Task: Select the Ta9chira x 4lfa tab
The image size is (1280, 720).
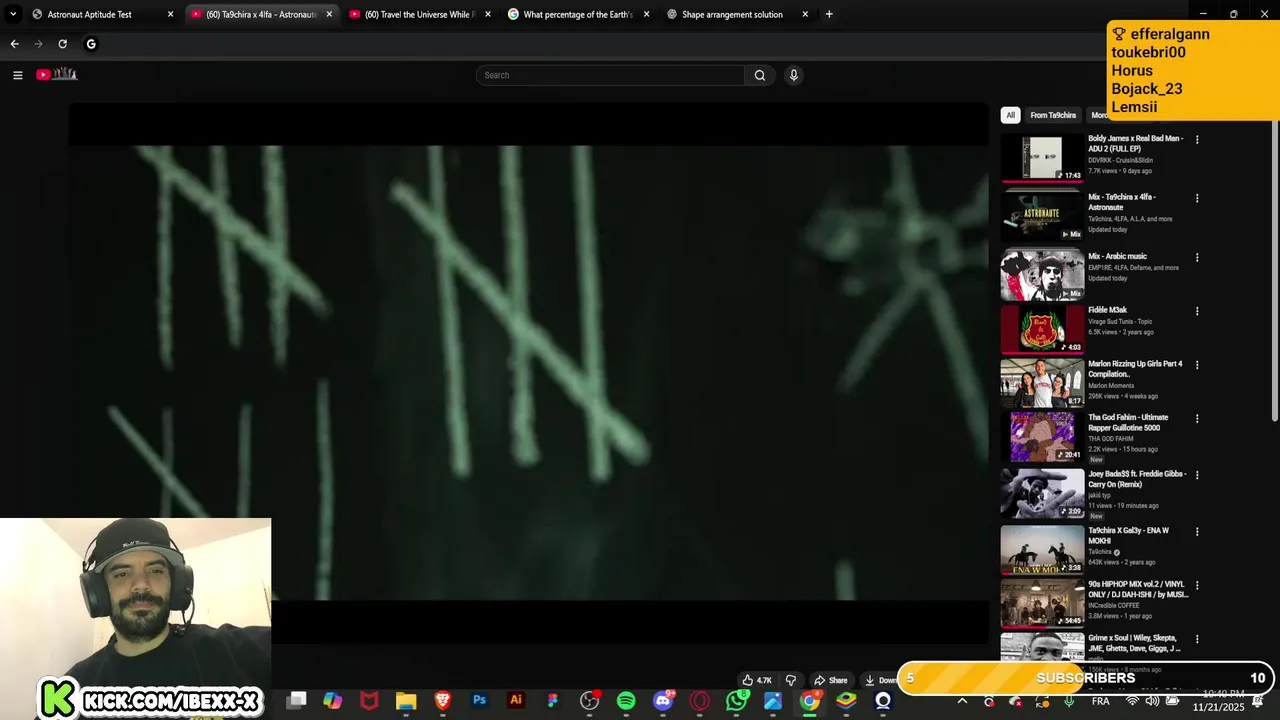Action: (x=261, y=14)
